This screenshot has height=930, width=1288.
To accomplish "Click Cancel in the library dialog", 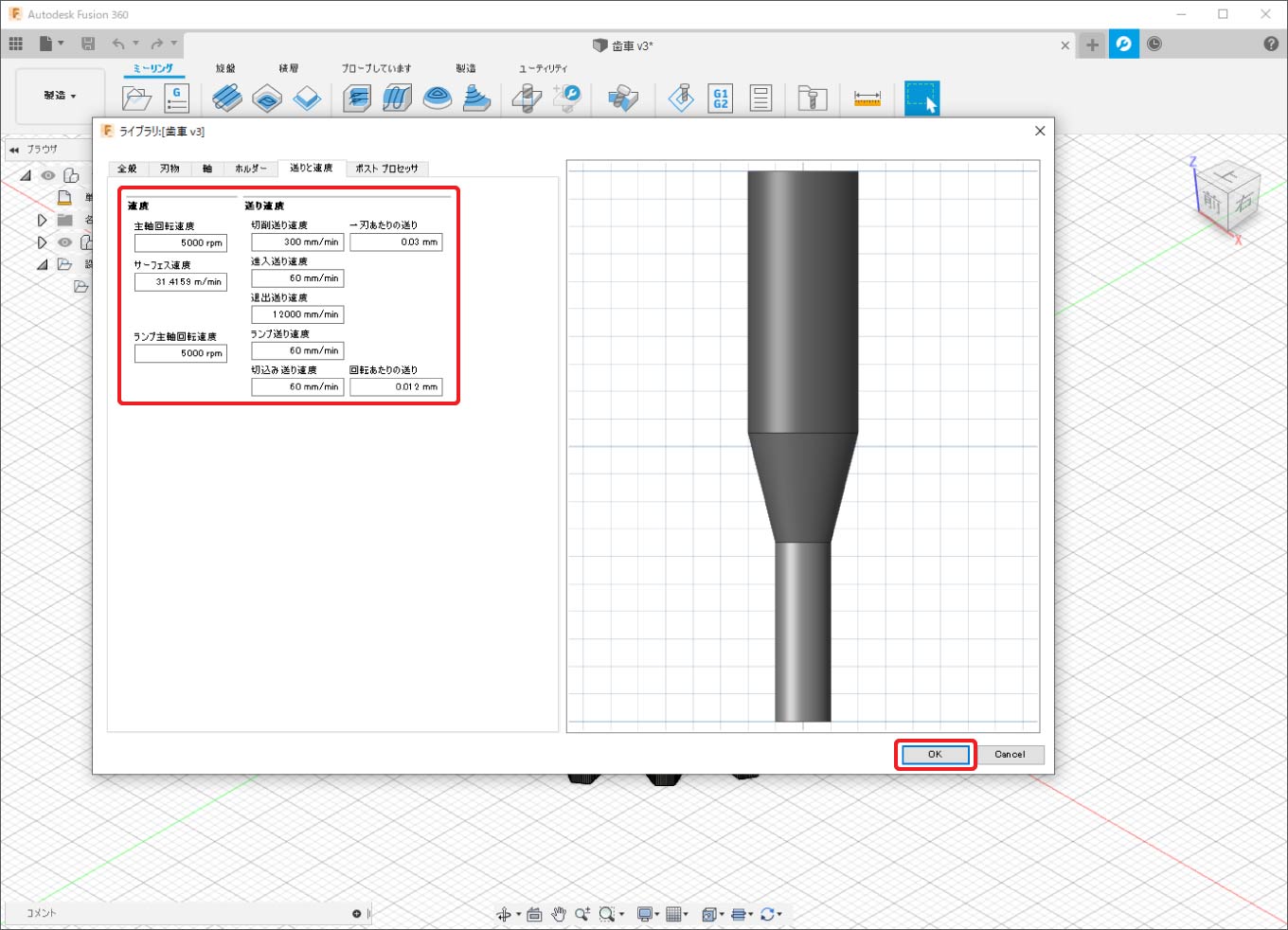I will [x=1010, y=755].
